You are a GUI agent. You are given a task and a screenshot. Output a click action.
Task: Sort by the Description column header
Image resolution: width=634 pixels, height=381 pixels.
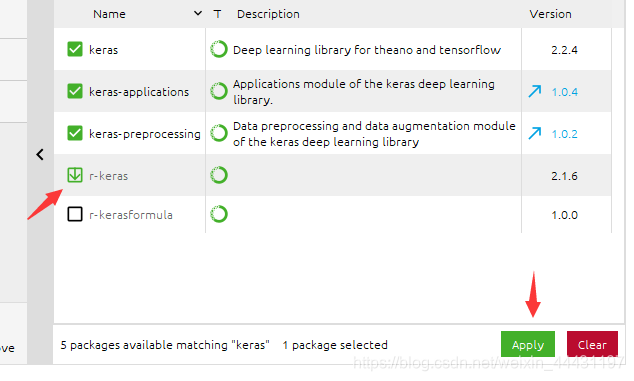click(x=268, y=14)
